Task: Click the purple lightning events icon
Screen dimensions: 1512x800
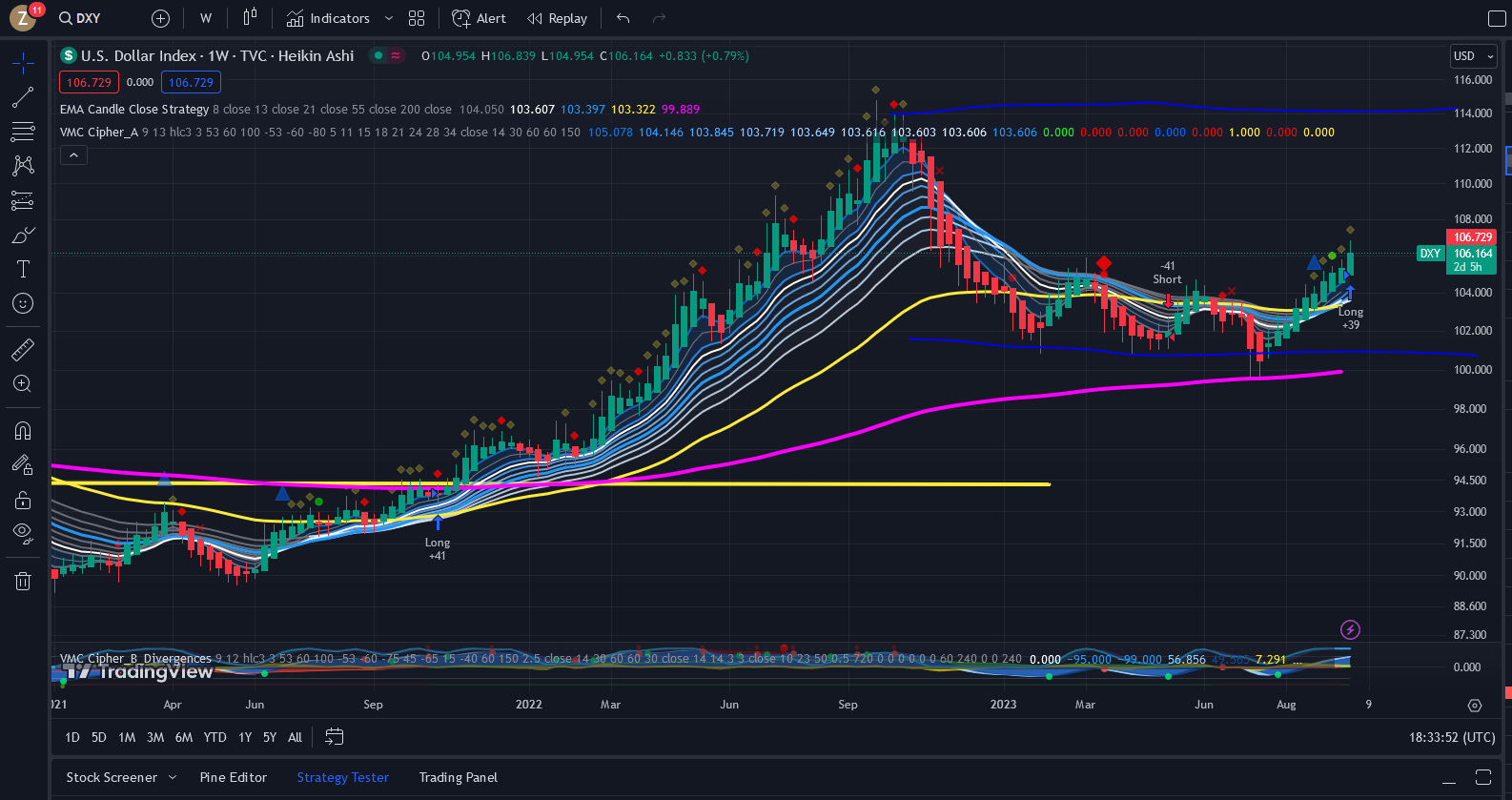Action: (1350, 629)
